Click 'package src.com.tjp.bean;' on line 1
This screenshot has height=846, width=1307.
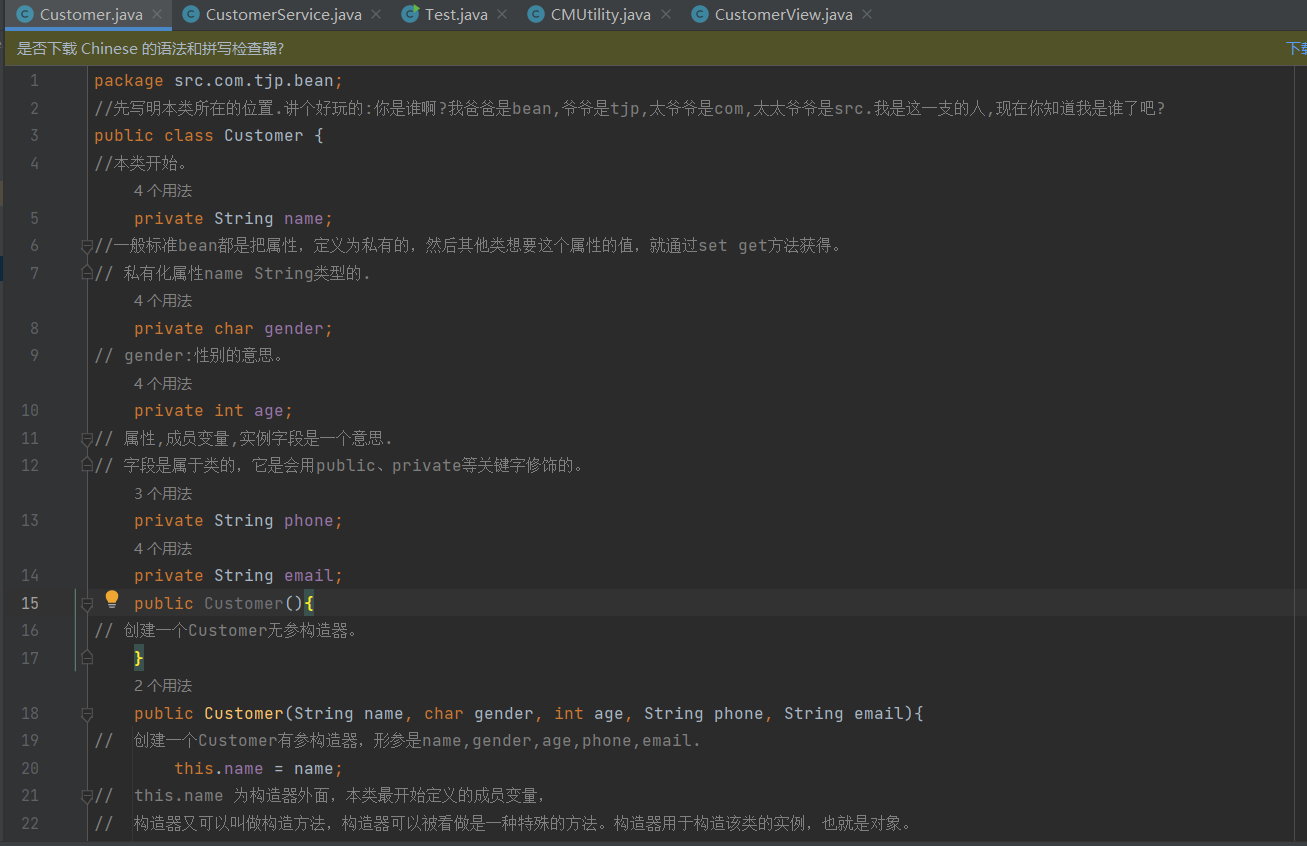[x=219, y=80]
